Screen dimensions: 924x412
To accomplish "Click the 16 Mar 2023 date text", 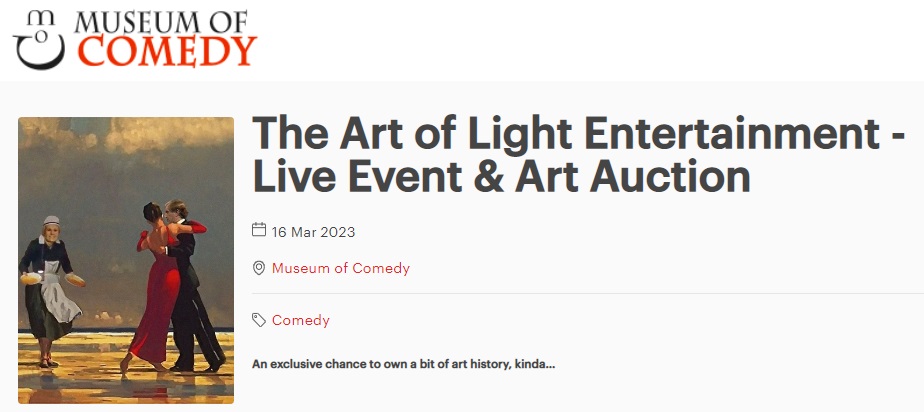I will [313, 232].
